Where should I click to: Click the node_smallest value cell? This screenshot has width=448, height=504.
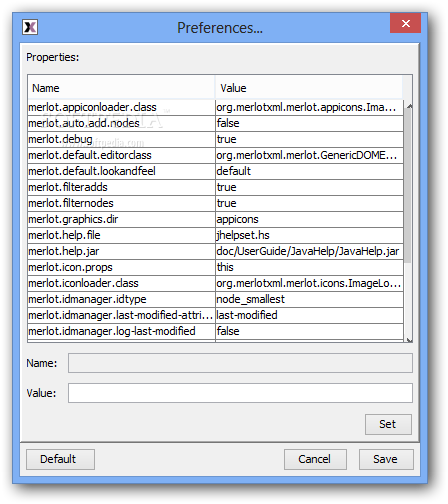(309, 299)
